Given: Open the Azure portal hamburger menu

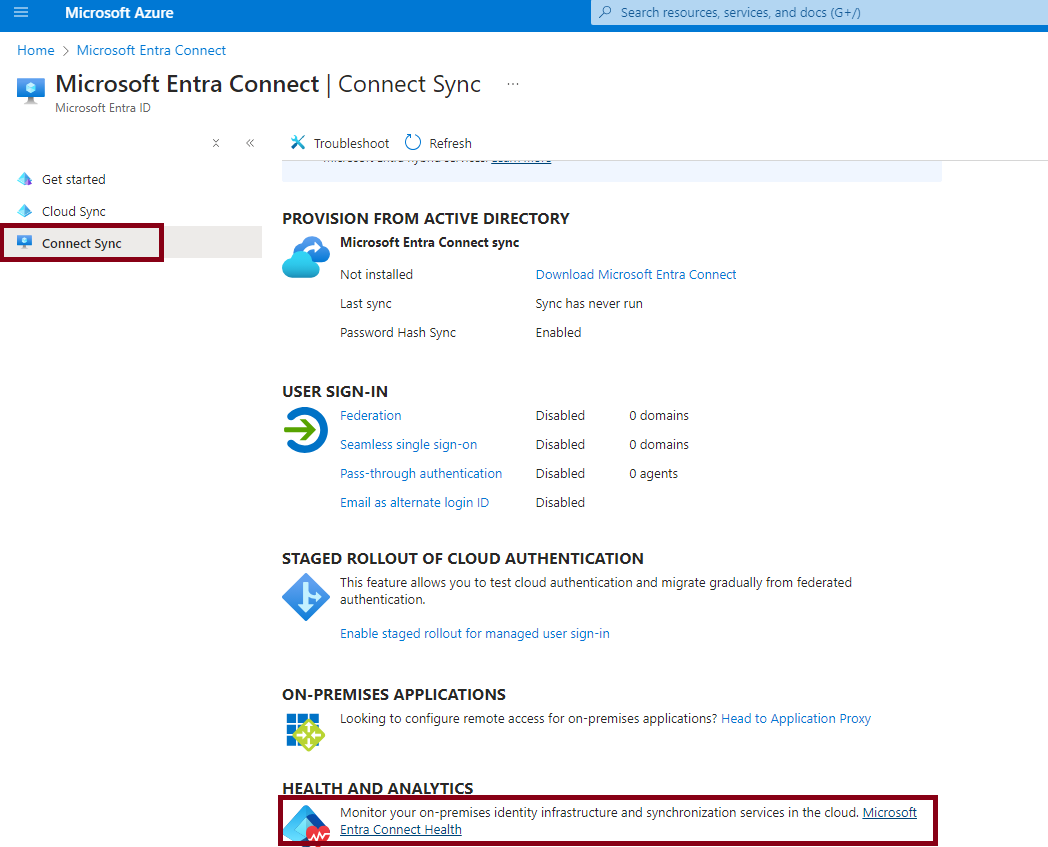Looking at the screenshot, I should tap(21, 12).
